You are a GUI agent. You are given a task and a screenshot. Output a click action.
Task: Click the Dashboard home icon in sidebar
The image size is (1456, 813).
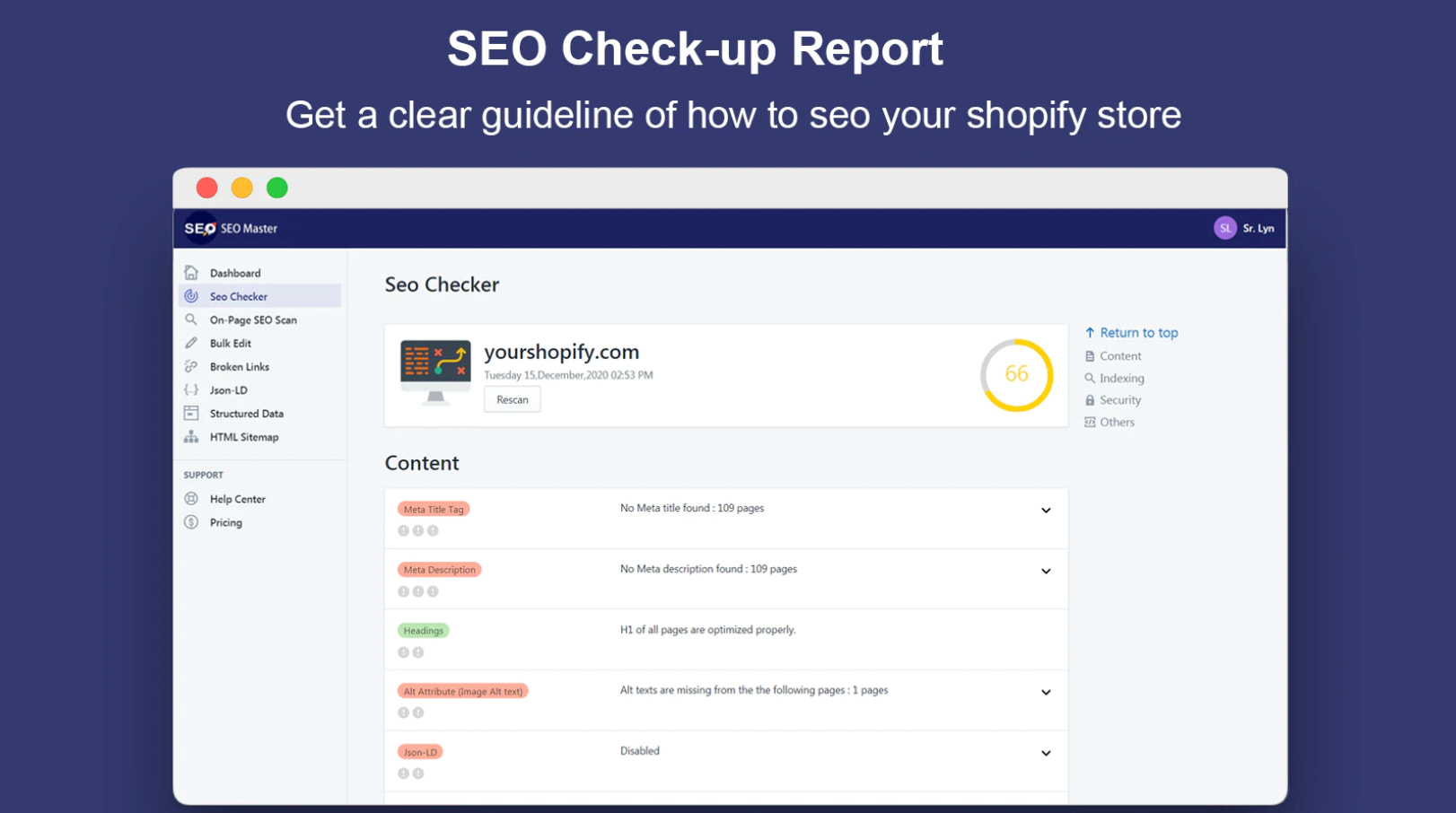tap(191, 273)
